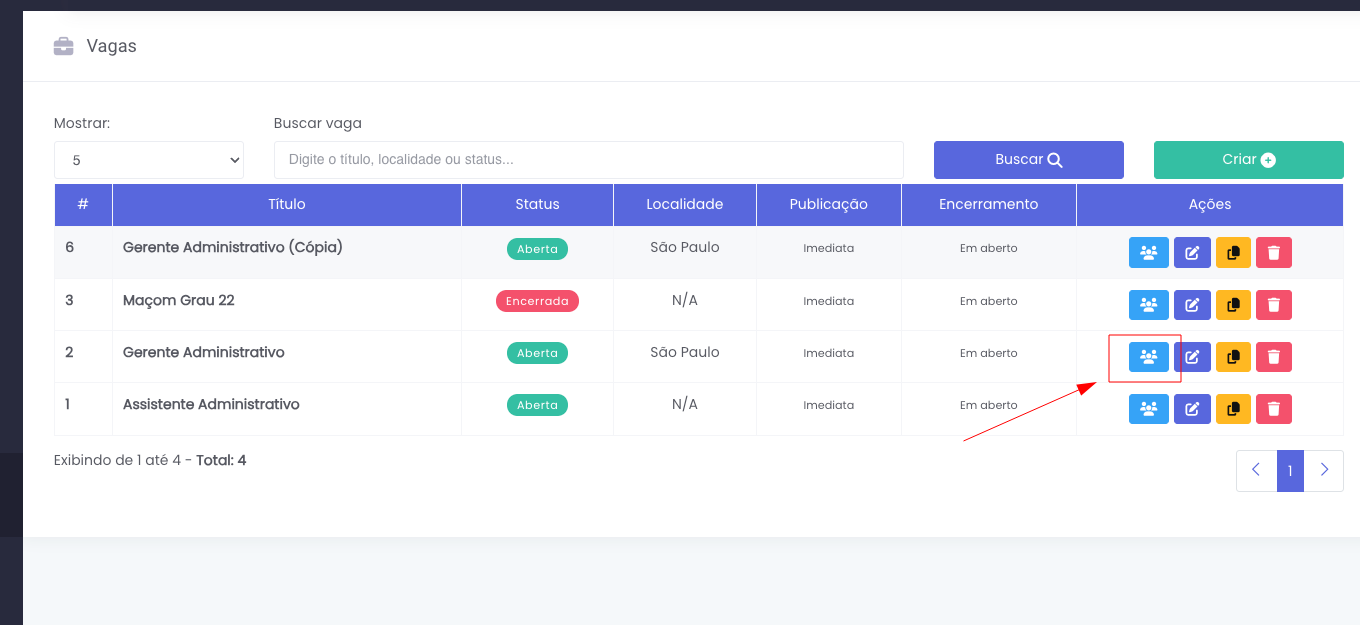Viewport: 1360px width, 625px height.
Task: Click N/A locality for Maçom Grau 22
Action: click(x=685, y=300)
